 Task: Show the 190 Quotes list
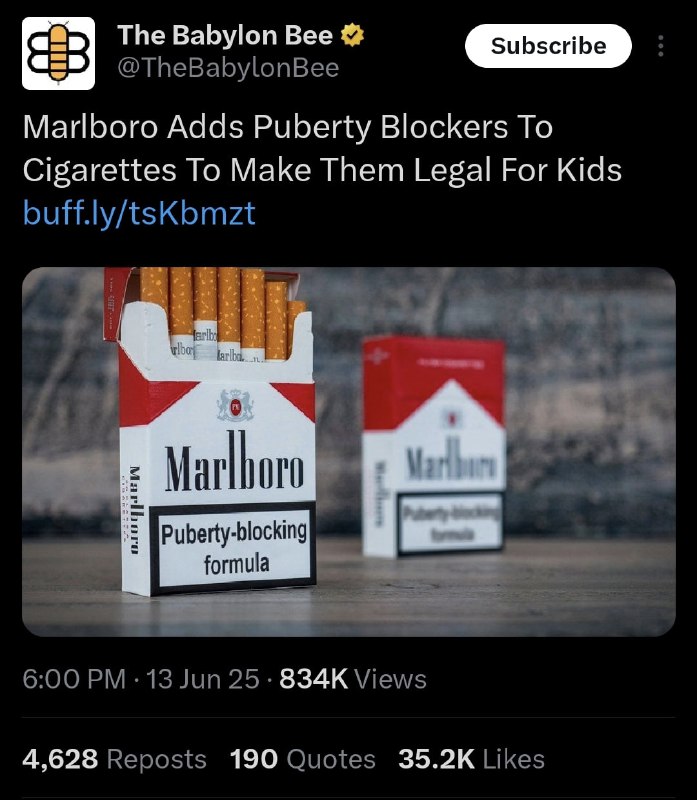(303, 759)
